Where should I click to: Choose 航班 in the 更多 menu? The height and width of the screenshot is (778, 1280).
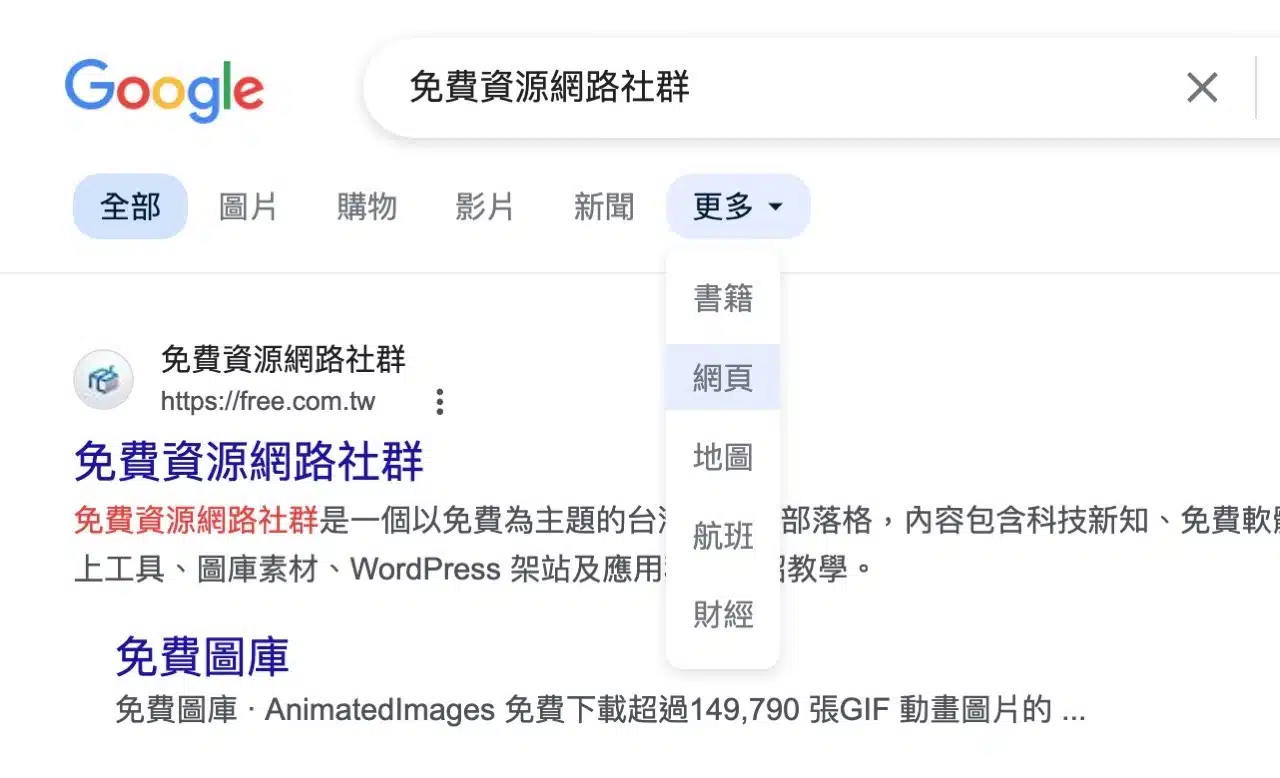coord(722,536)
